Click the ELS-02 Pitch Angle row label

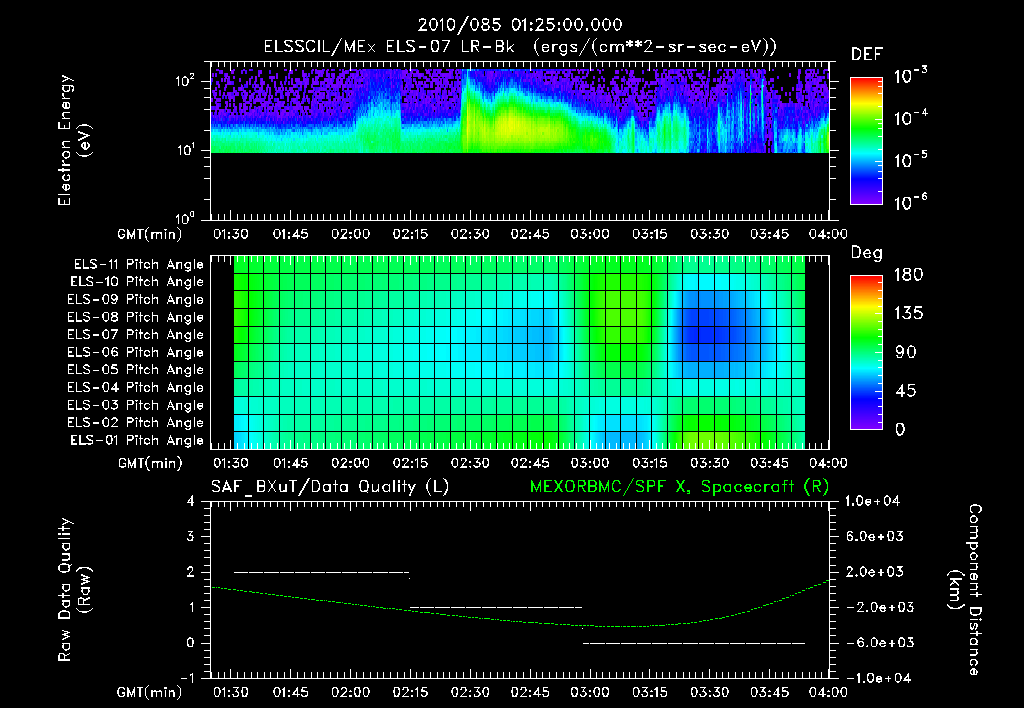coord(135,423)
